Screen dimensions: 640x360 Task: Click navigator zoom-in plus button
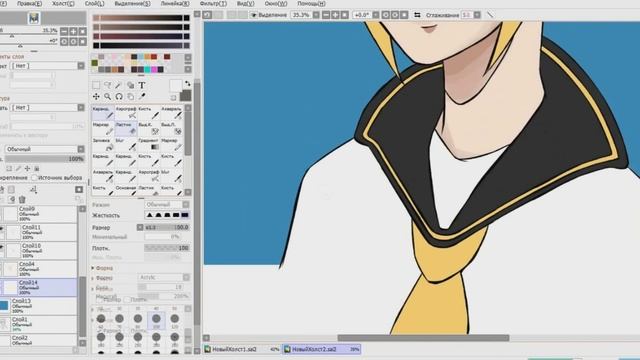73,31
